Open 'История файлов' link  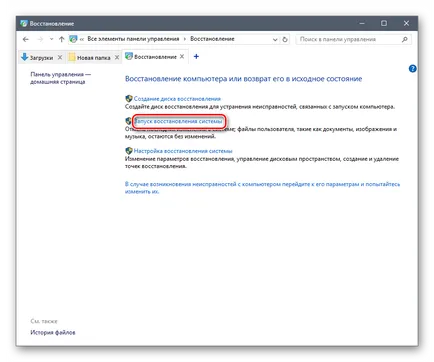53,332
